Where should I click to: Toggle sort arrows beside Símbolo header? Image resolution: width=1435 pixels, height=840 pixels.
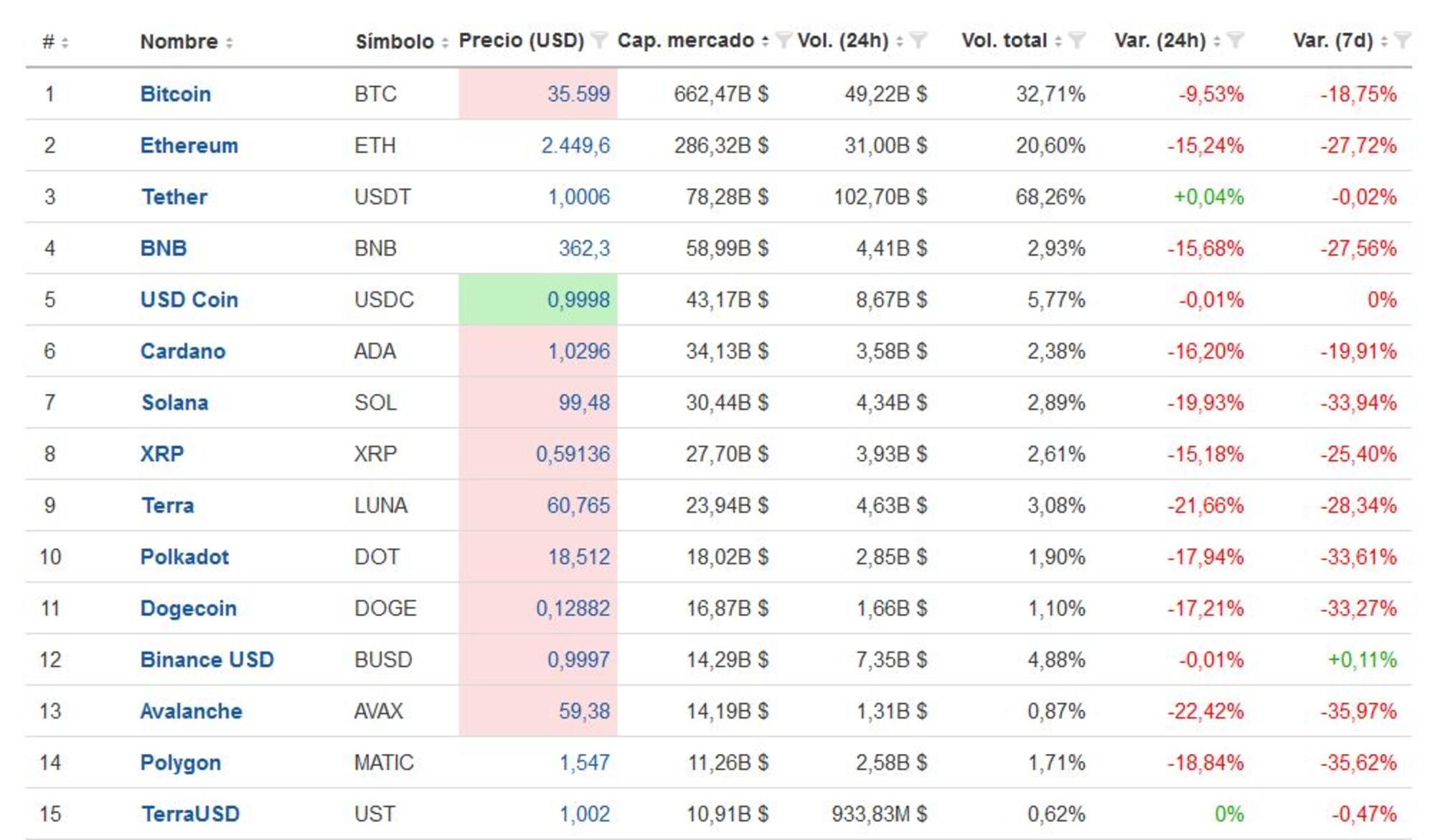tap(445, 42)
